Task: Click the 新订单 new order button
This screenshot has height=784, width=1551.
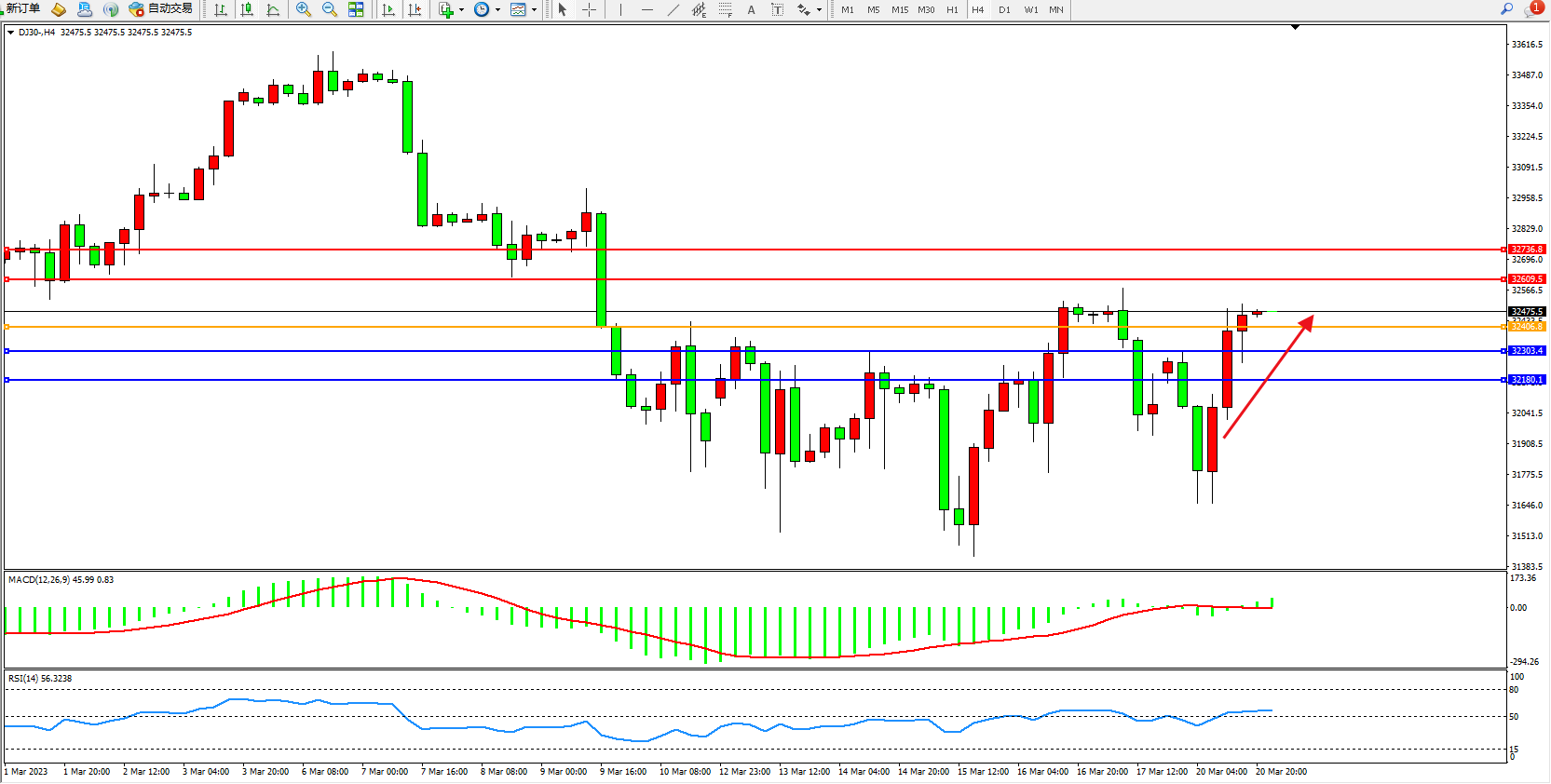Action: click(22, 9)
